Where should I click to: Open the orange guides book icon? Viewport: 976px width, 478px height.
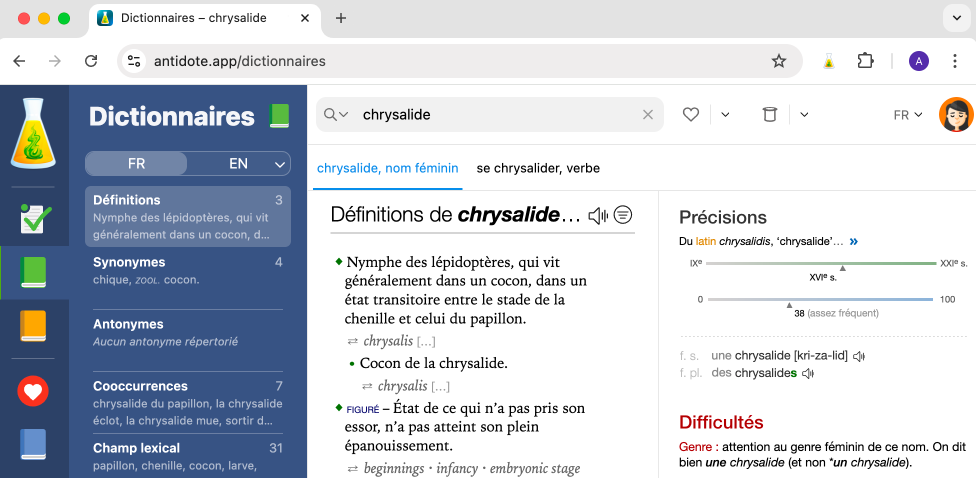pos(34,326)
